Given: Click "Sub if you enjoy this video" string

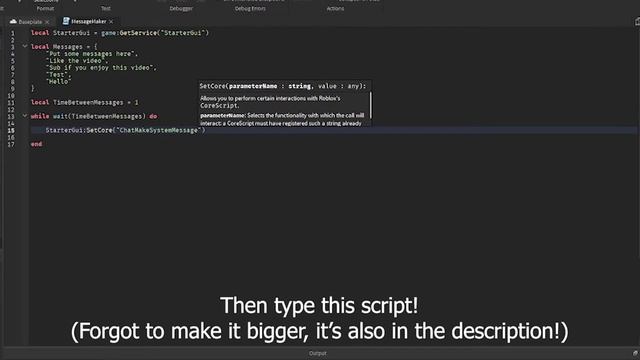Looking at the screenshot, I should 100,67.
